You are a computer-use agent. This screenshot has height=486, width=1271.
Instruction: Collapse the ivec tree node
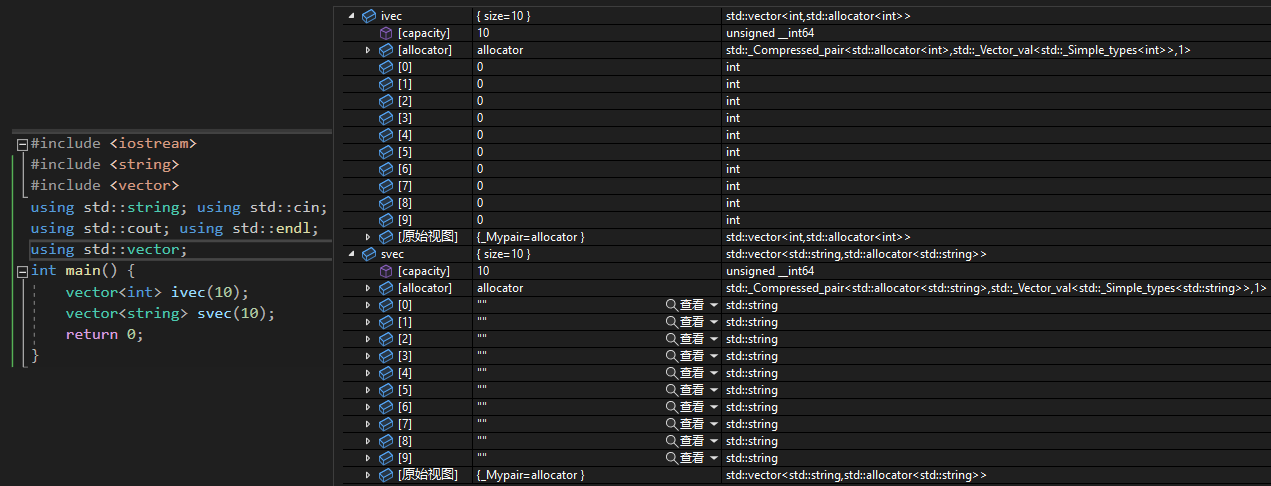coord(351,16)
